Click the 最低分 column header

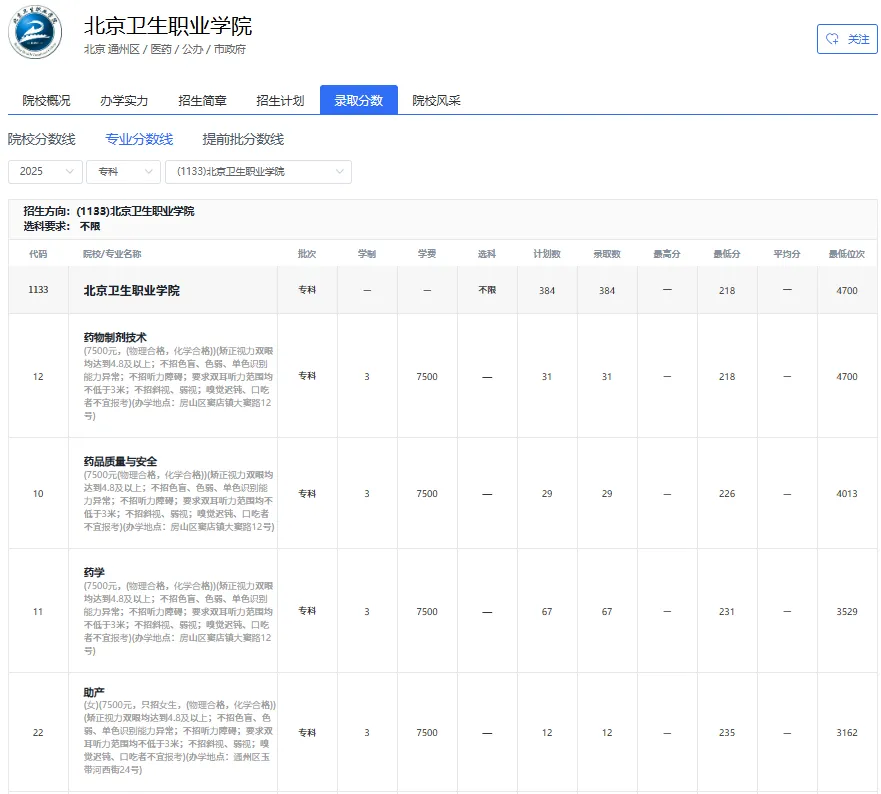click(727, 254)
